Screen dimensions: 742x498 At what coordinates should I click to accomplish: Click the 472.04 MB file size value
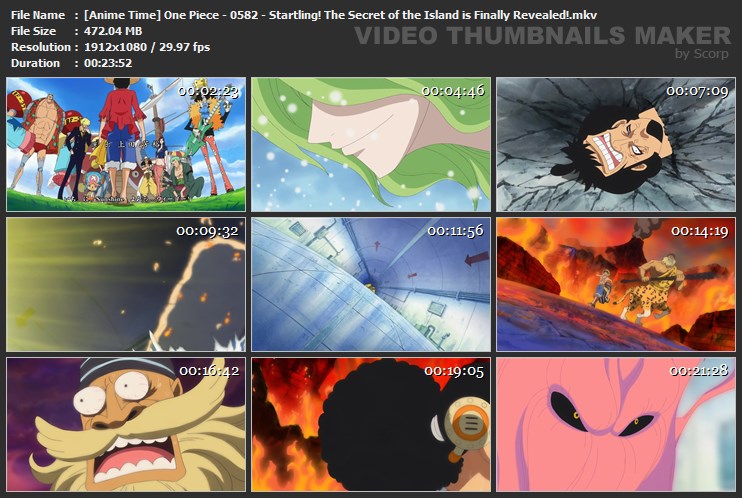click(x=113, y=31)
